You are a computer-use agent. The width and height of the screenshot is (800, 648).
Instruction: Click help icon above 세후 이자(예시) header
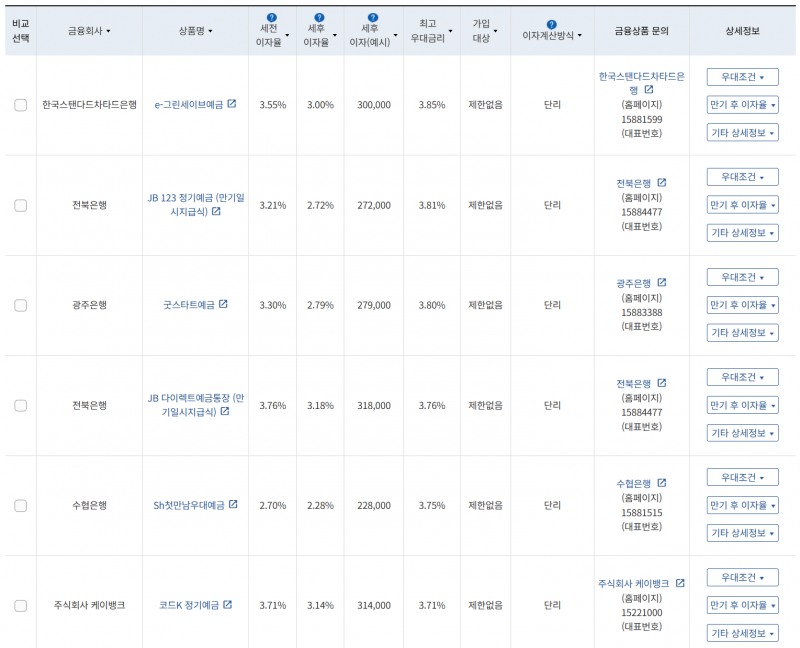(373, 17)
